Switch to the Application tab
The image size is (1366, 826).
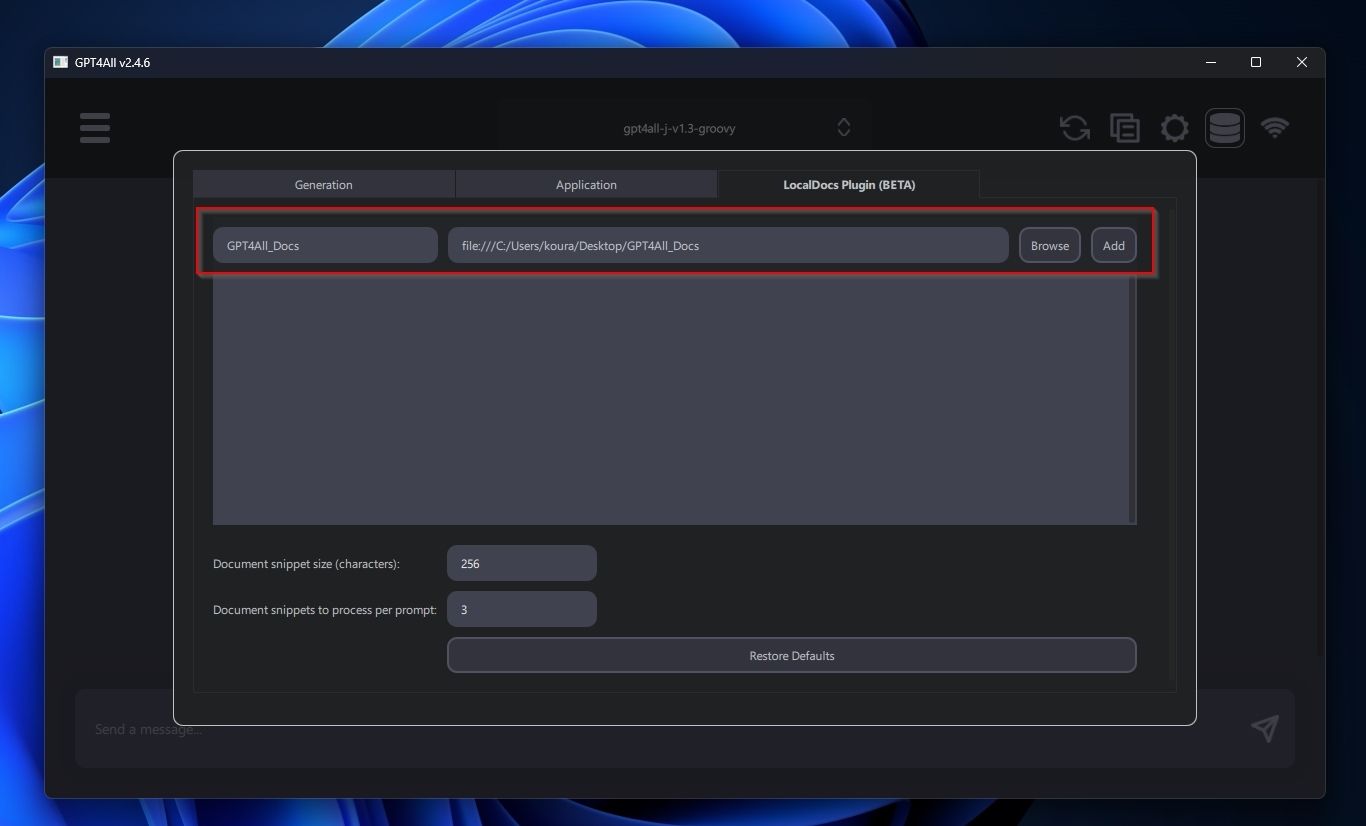[586, 184]
